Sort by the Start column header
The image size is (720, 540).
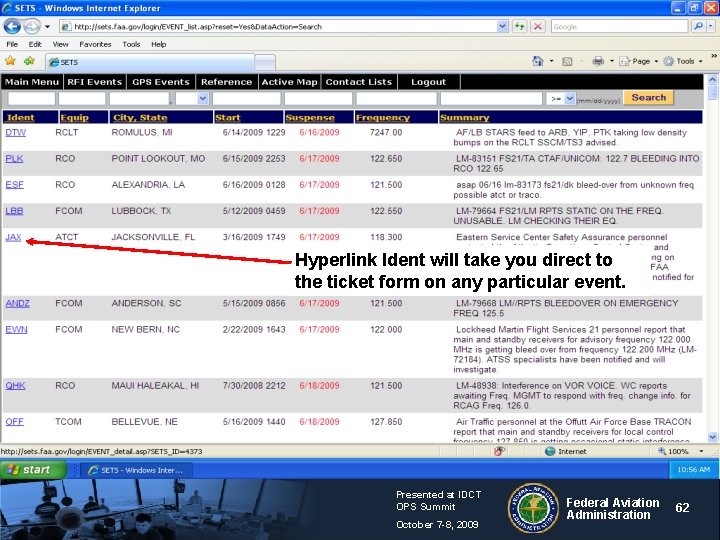(228, 118)
